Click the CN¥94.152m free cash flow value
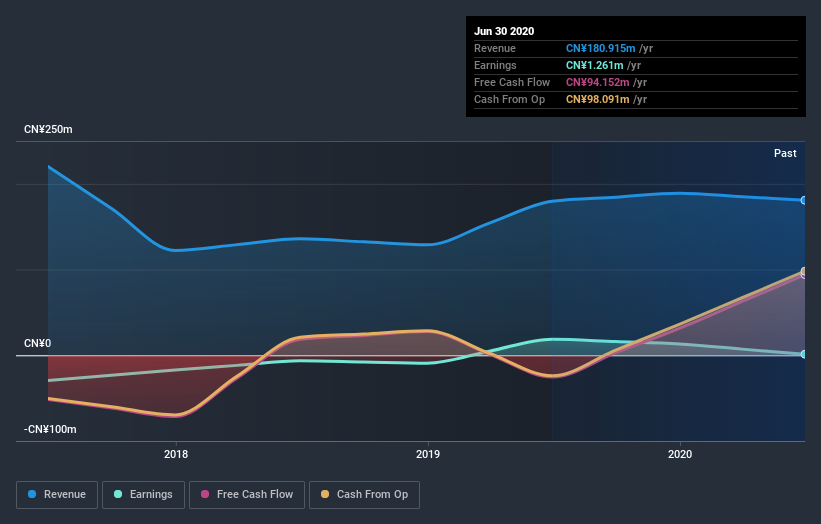This screenshot has width=821, height=524. point(597,82)
